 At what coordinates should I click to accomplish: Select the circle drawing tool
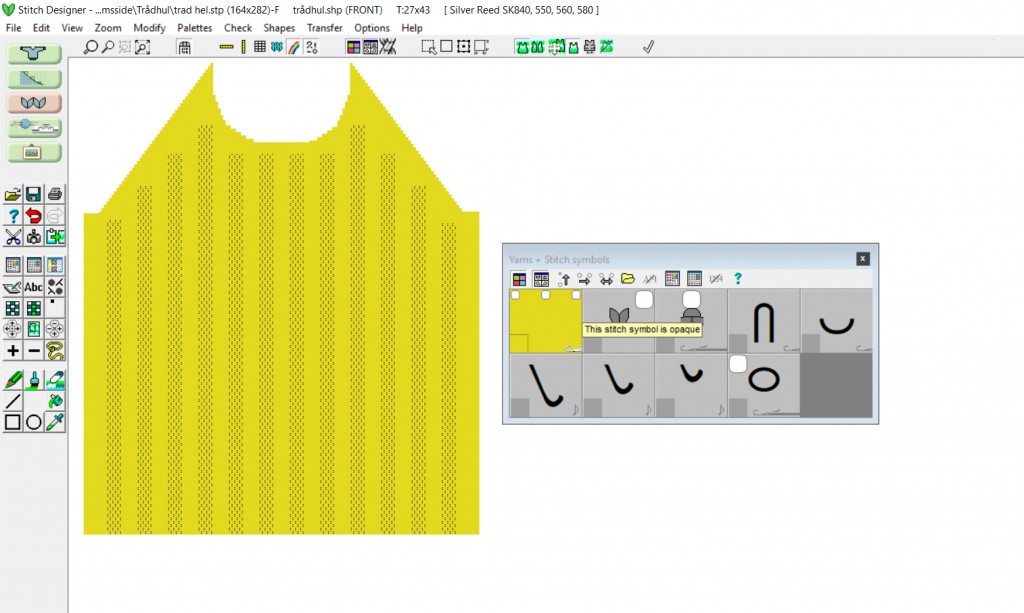point(34,422)
